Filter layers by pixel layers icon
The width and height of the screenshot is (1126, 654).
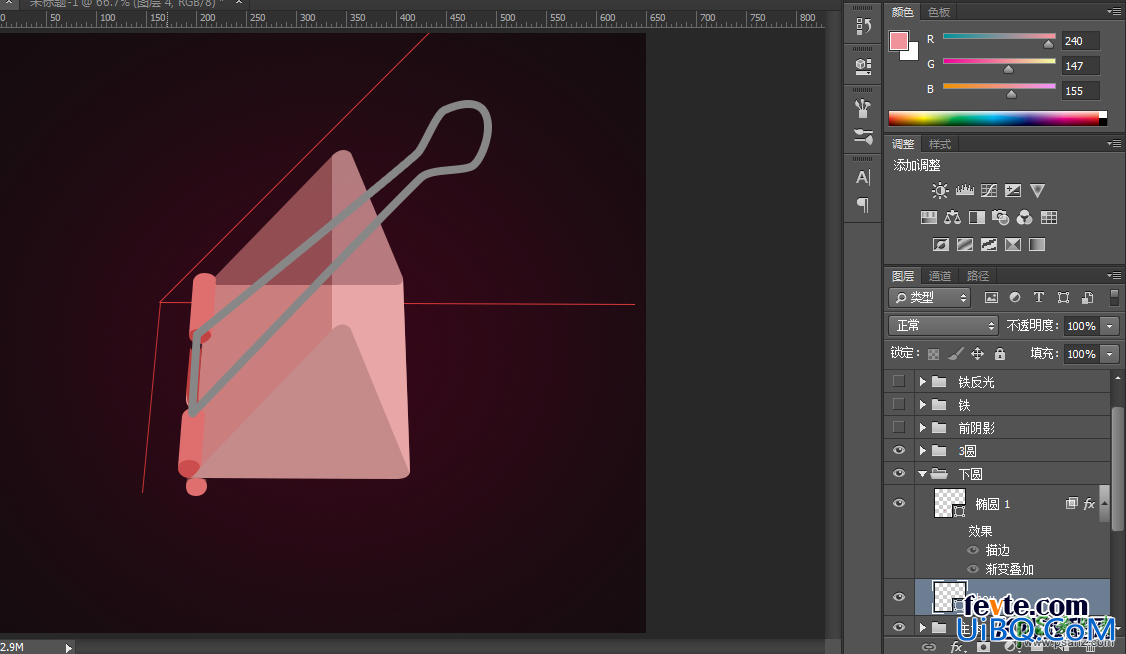point(991,297)
